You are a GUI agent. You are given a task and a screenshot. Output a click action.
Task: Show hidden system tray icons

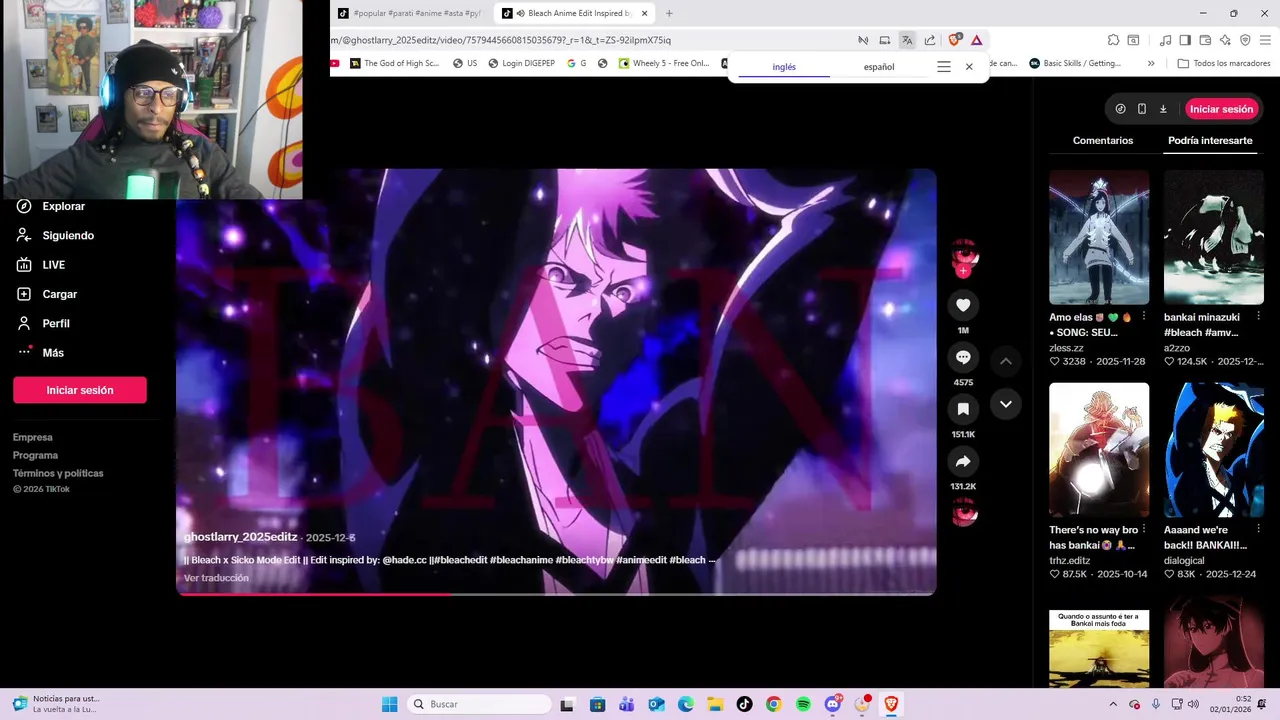1113,704
